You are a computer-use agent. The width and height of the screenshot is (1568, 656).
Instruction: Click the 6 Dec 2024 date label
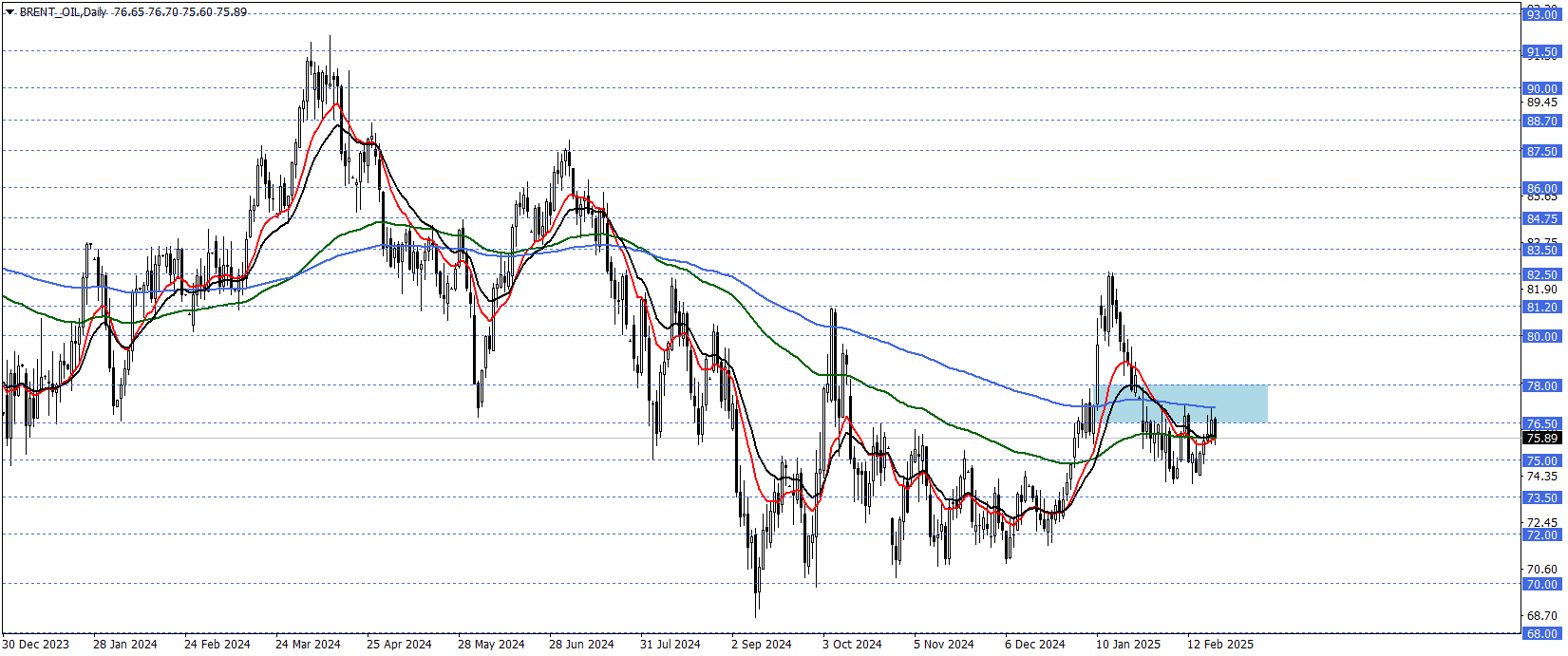(1035, 644)
